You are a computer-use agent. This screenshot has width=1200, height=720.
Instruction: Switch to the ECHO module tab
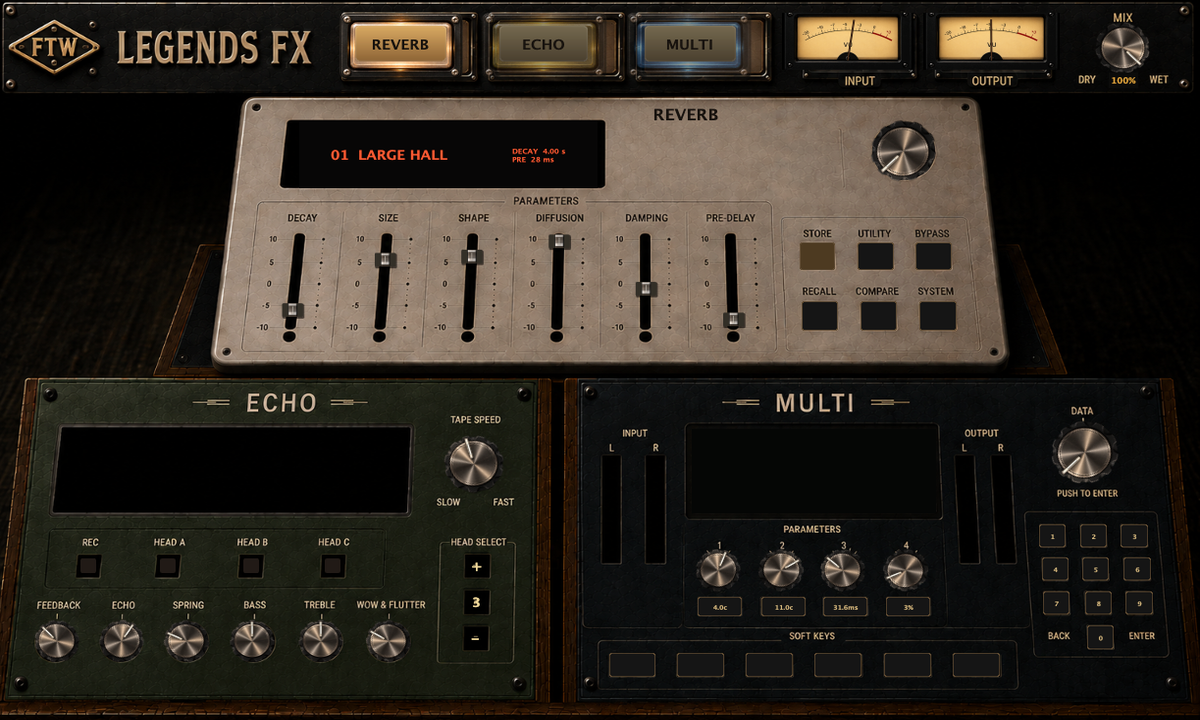(x=543, y=44)
